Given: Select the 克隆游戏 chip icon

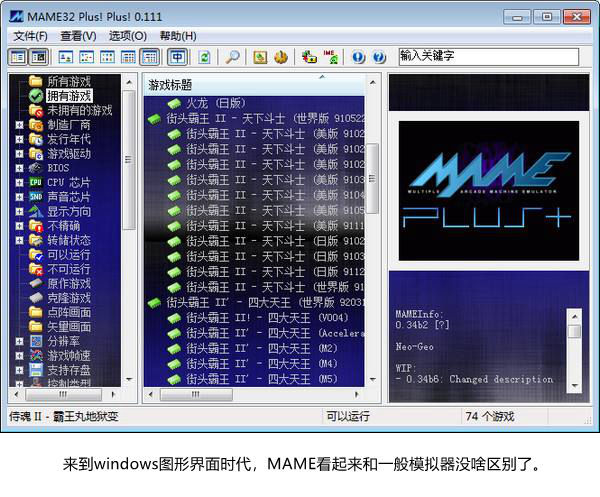Looking at the screenshot, I should tap(36, 298).
